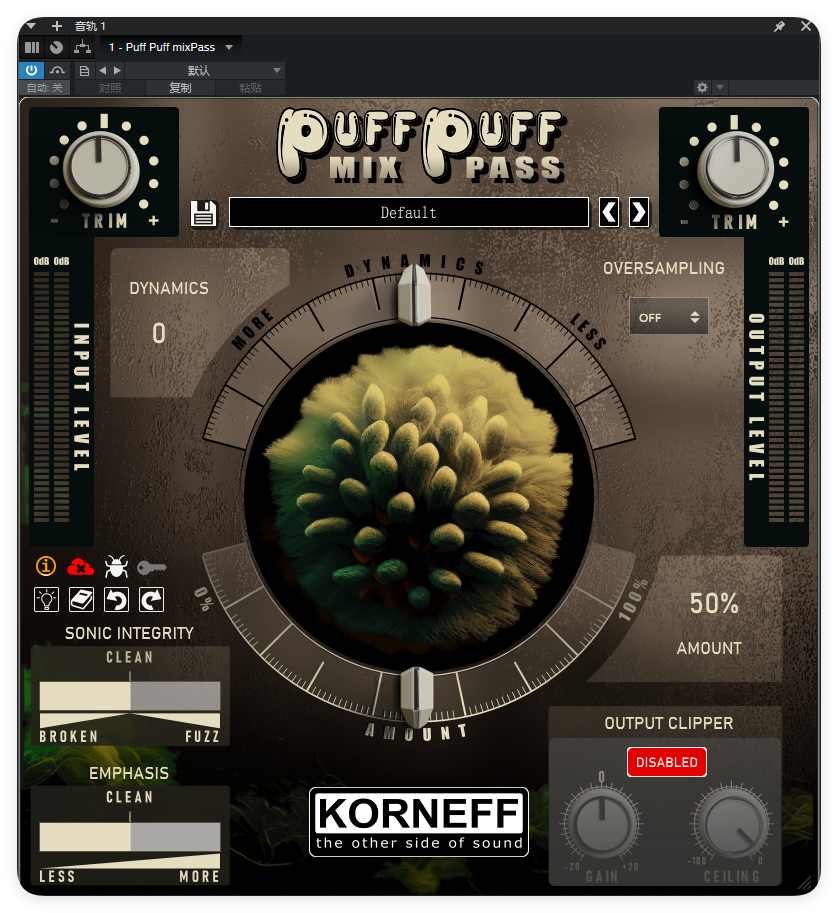This screenshot has width=838, height=913.
Task: Go to the next preset with right chevron
Action: tap(638, 213)
